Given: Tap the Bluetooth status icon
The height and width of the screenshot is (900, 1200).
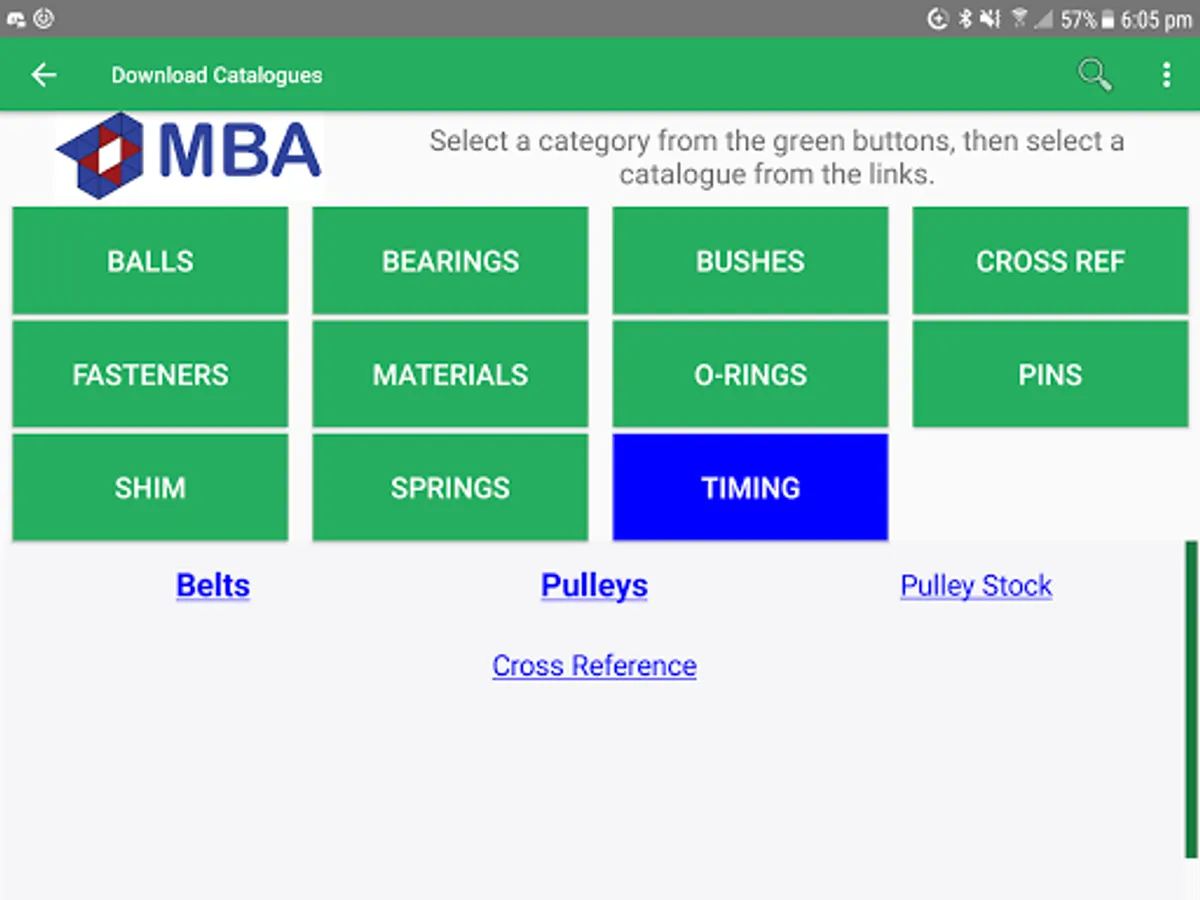Looking at the screenshot, I should point(965,19).
